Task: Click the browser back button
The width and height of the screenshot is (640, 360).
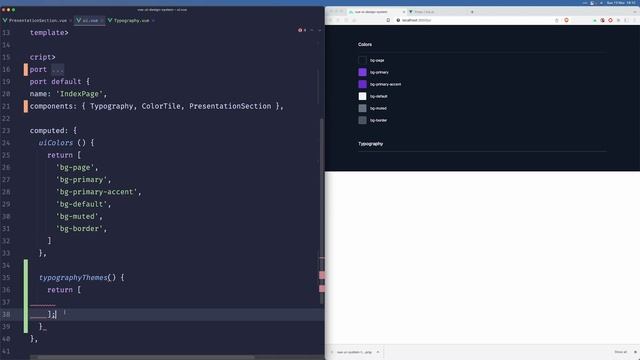Action: pyautogui.click(x=331, y=20)
